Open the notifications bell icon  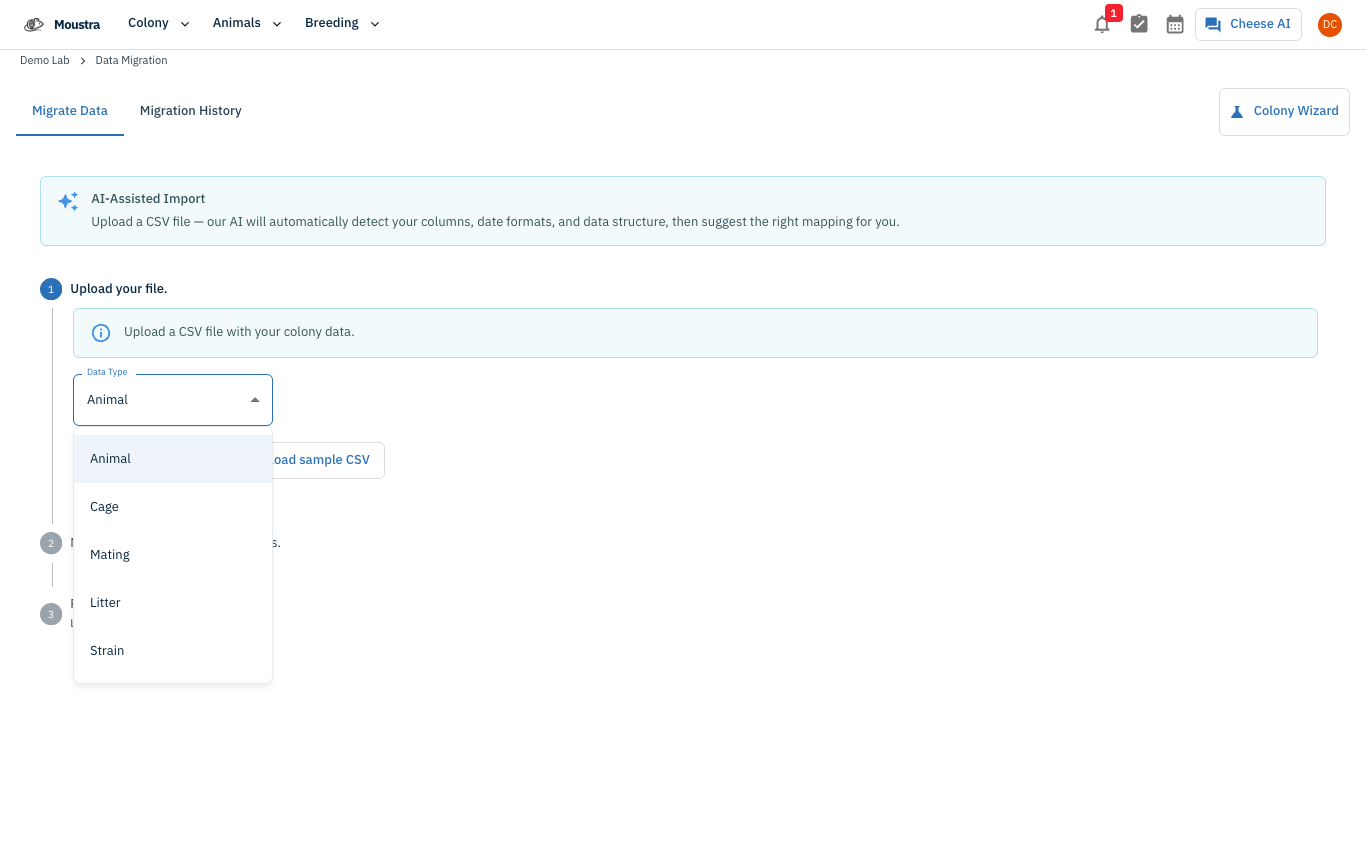click(1102, 25)
